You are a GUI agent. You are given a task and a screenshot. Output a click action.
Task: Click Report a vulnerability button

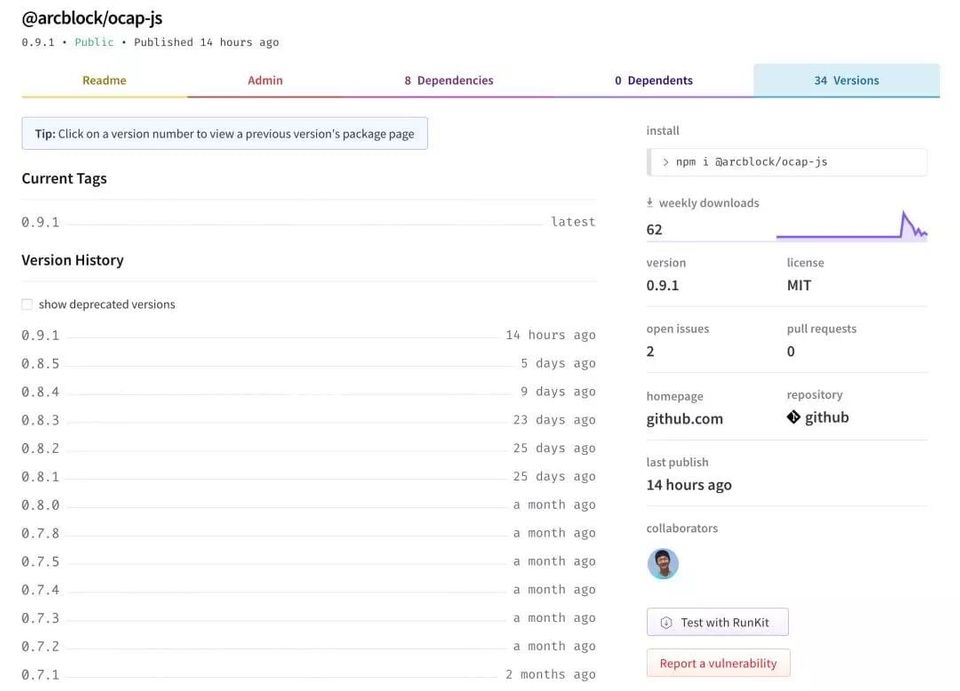[718, 663]
